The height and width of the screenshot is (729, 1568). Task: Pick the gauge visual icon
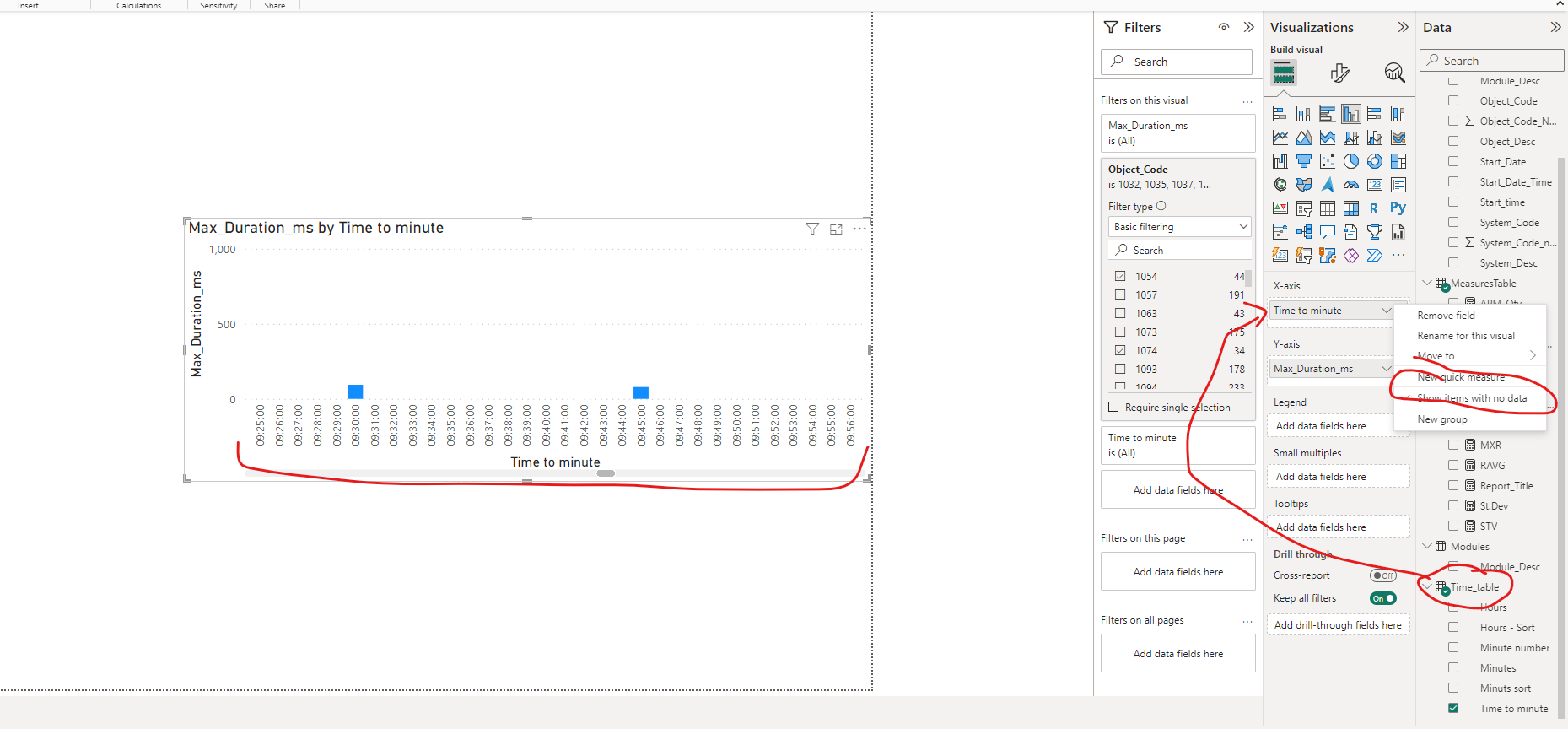(1351, 185)
